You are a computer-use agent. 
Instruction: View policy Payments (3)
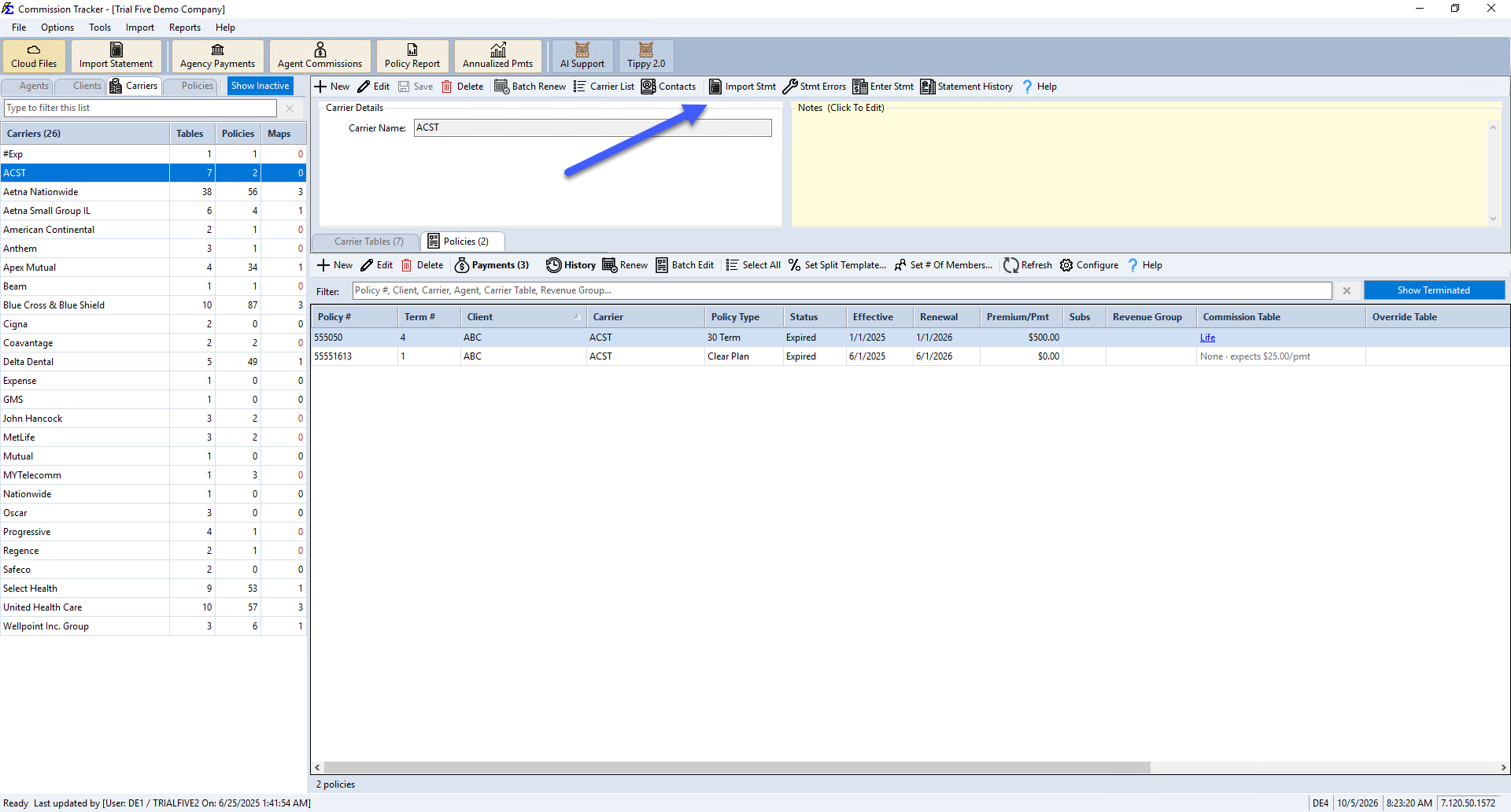(x=492, y=265)
